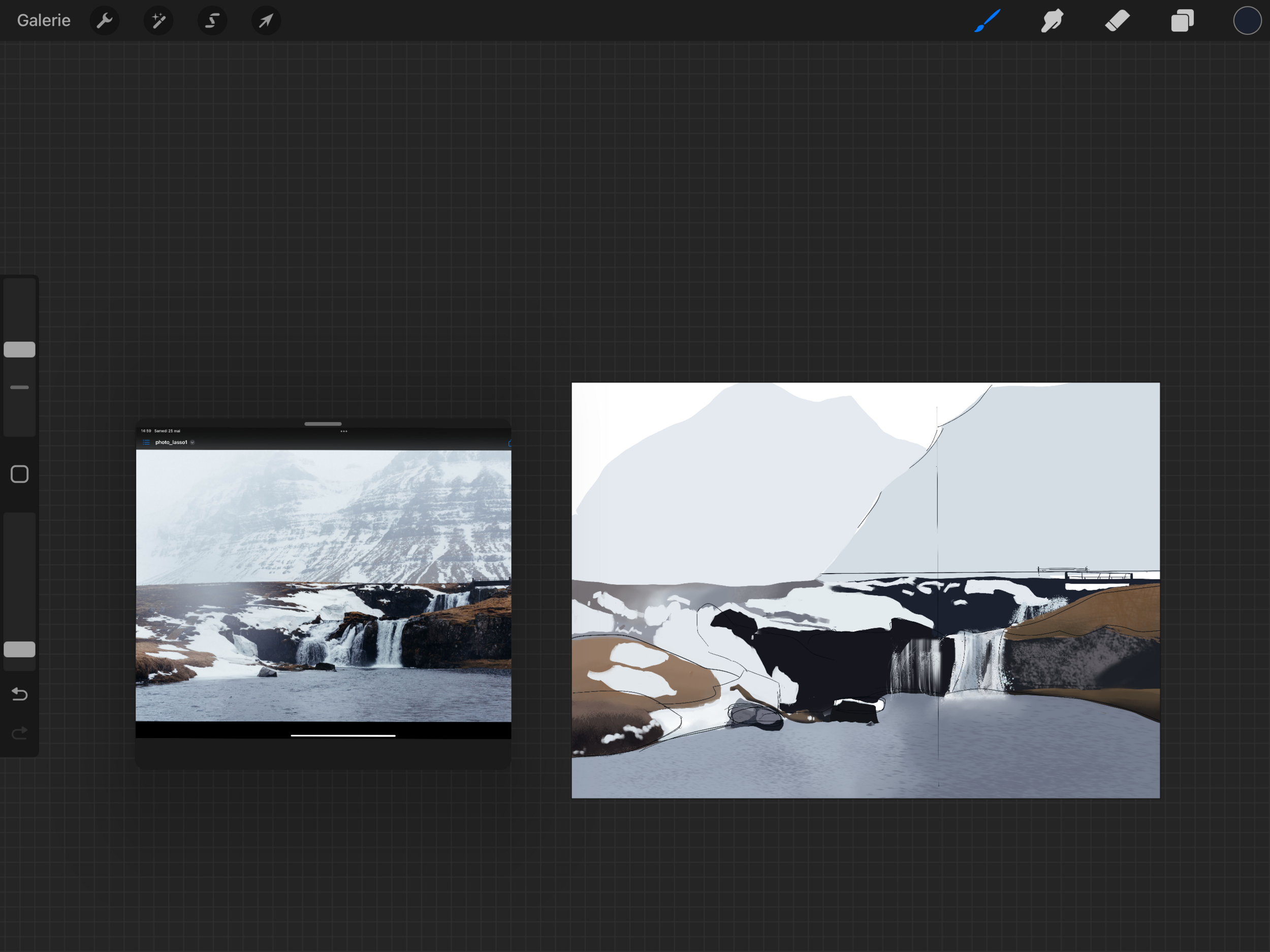Tap the reference window top drag handle
This screenshot has height=952, width=1270.
(323, 424)
